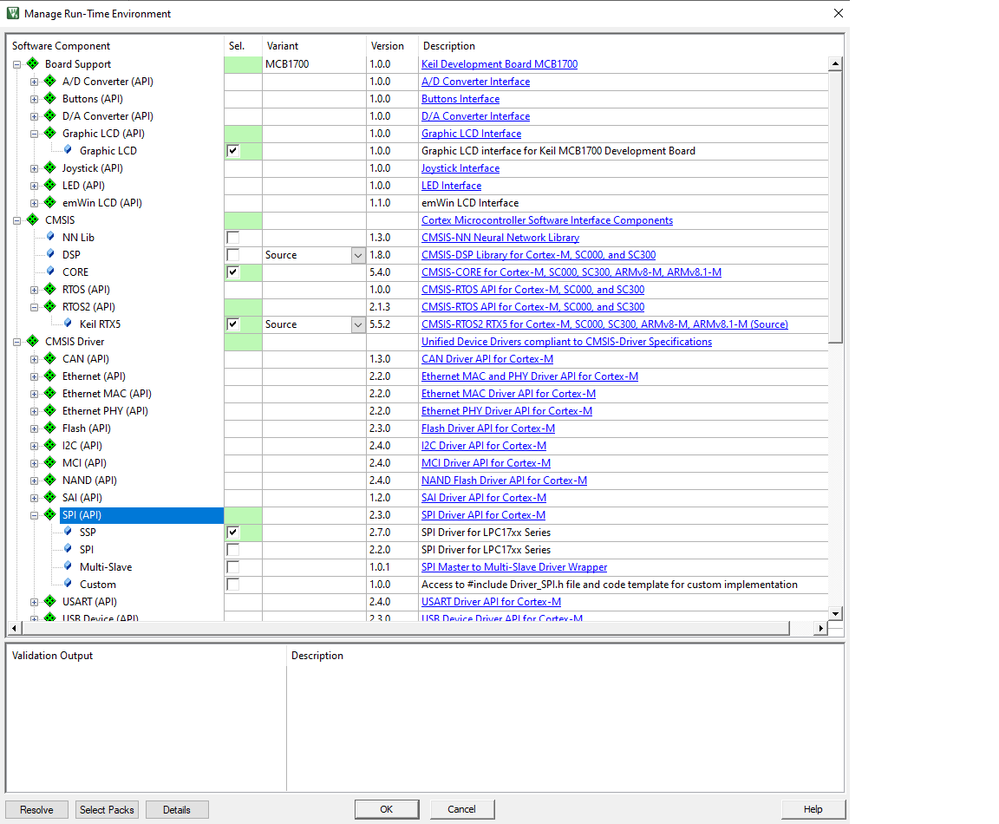
Task: Click the diamond icon next to A/D Converter (API)
Action: (50, 81)
